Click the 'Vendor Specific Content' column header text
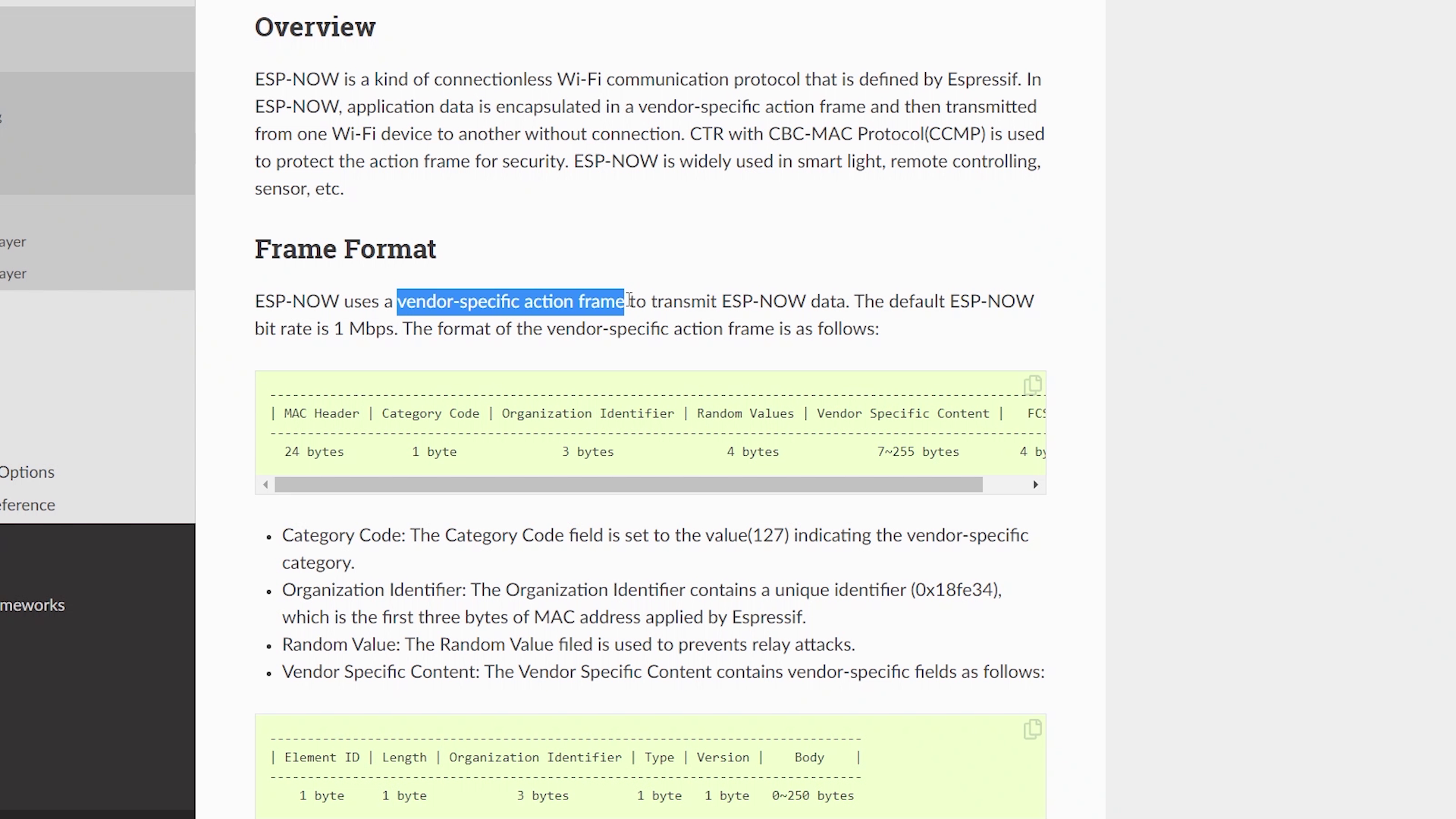This screenshot has height=819, width=1456. (902, 413)
